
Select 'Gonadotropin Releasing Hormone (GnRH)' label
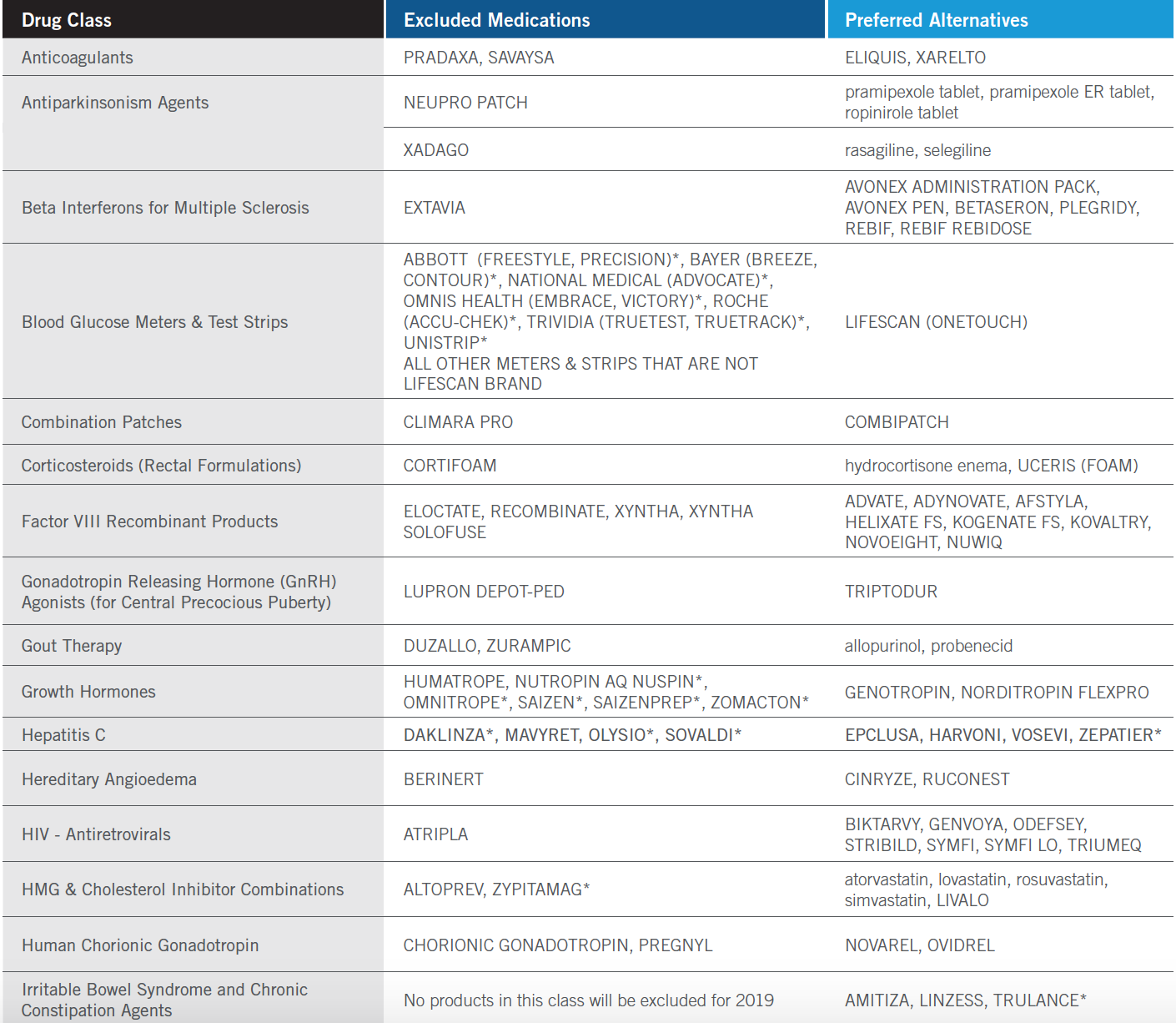pyautogui.click(x=179, y=592)
